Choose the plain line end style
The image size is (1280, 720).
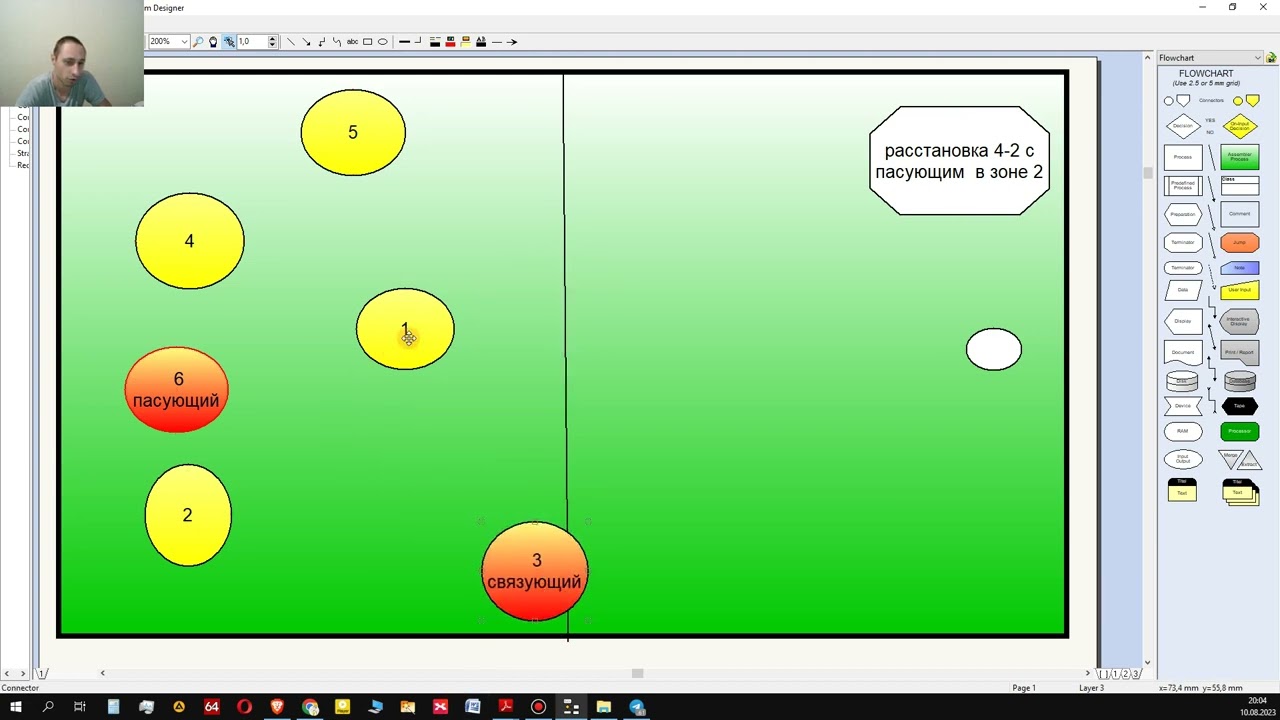coord(497,42)
